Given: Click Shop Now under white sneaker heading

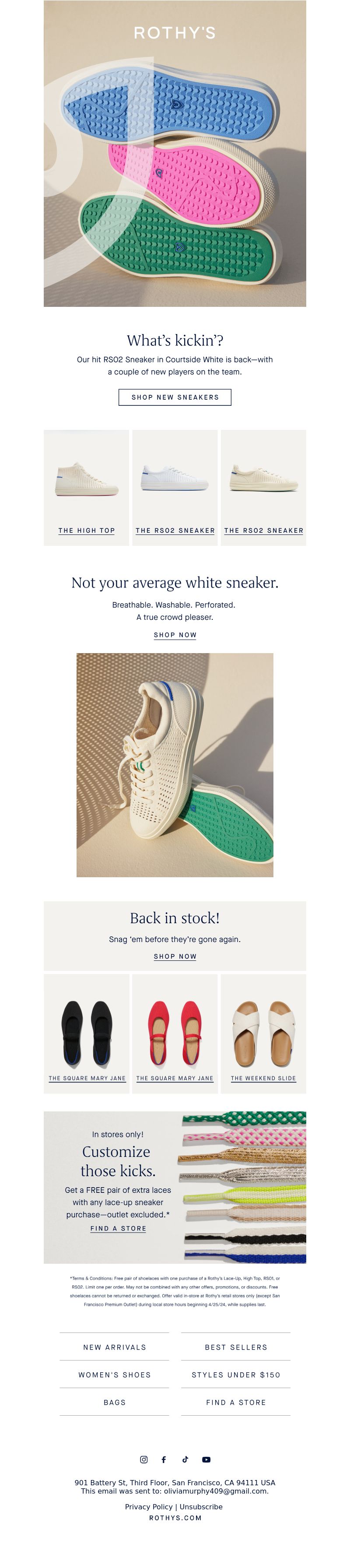Looking at the screenshot, I should click(x=175, y=635).
